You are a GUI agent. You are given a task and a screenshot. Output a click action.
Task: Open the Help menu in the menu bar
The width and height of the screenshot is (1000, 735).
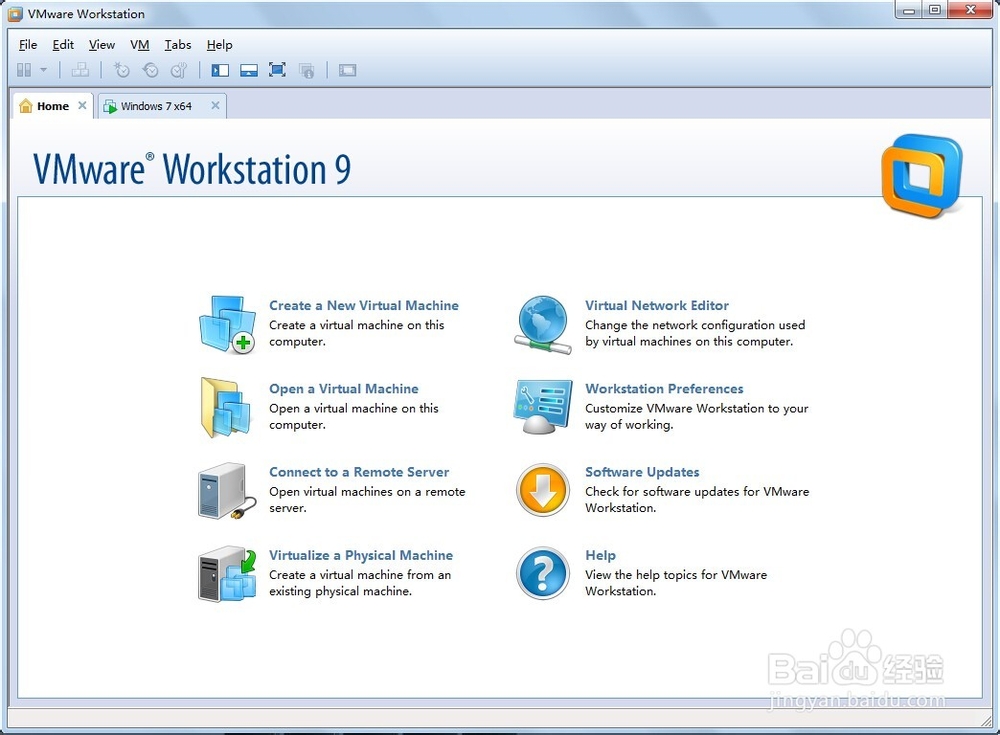click(219, 45)
